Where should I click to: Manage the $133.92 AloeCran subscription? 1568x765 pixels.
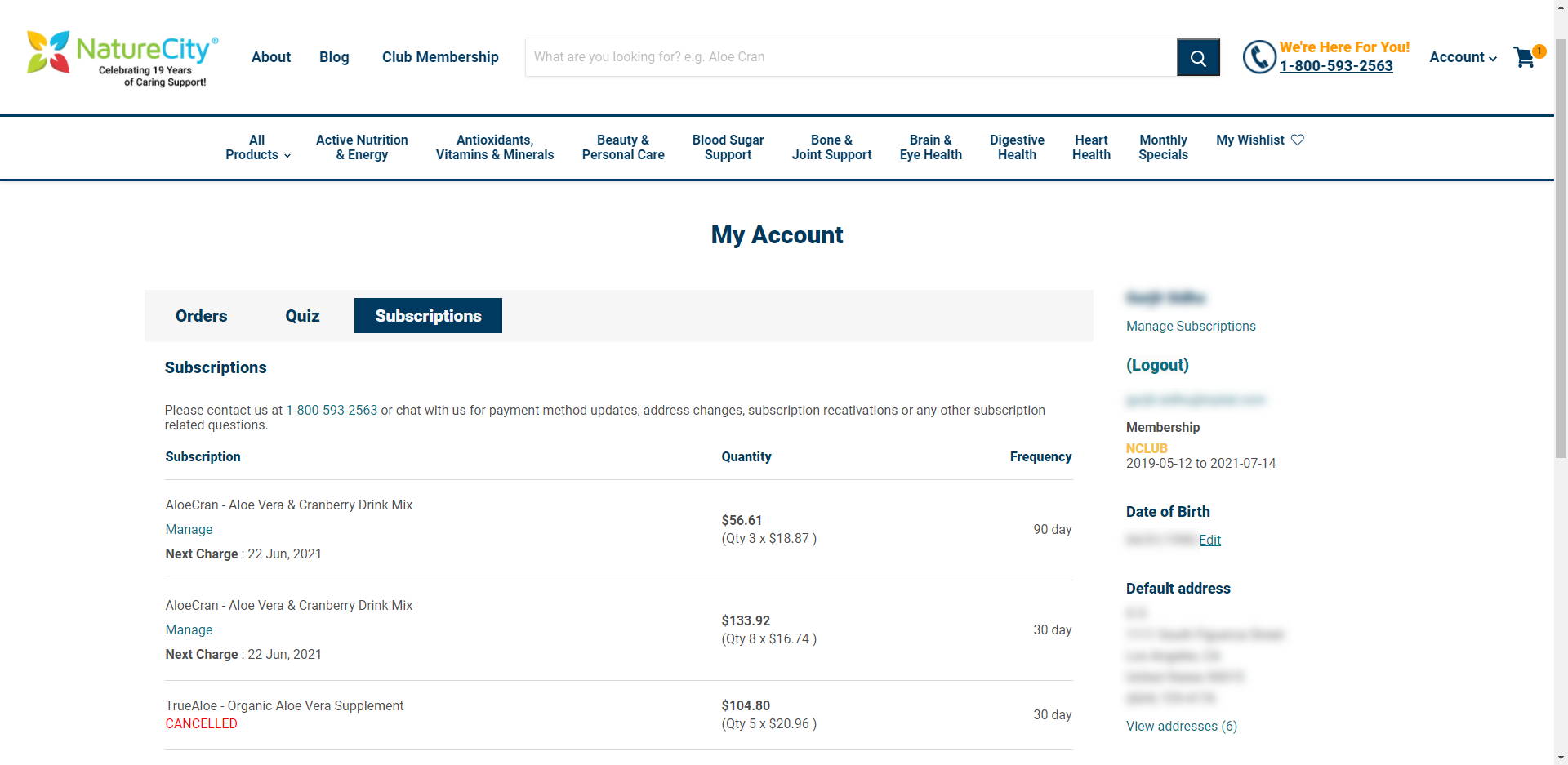coord(189,629)
